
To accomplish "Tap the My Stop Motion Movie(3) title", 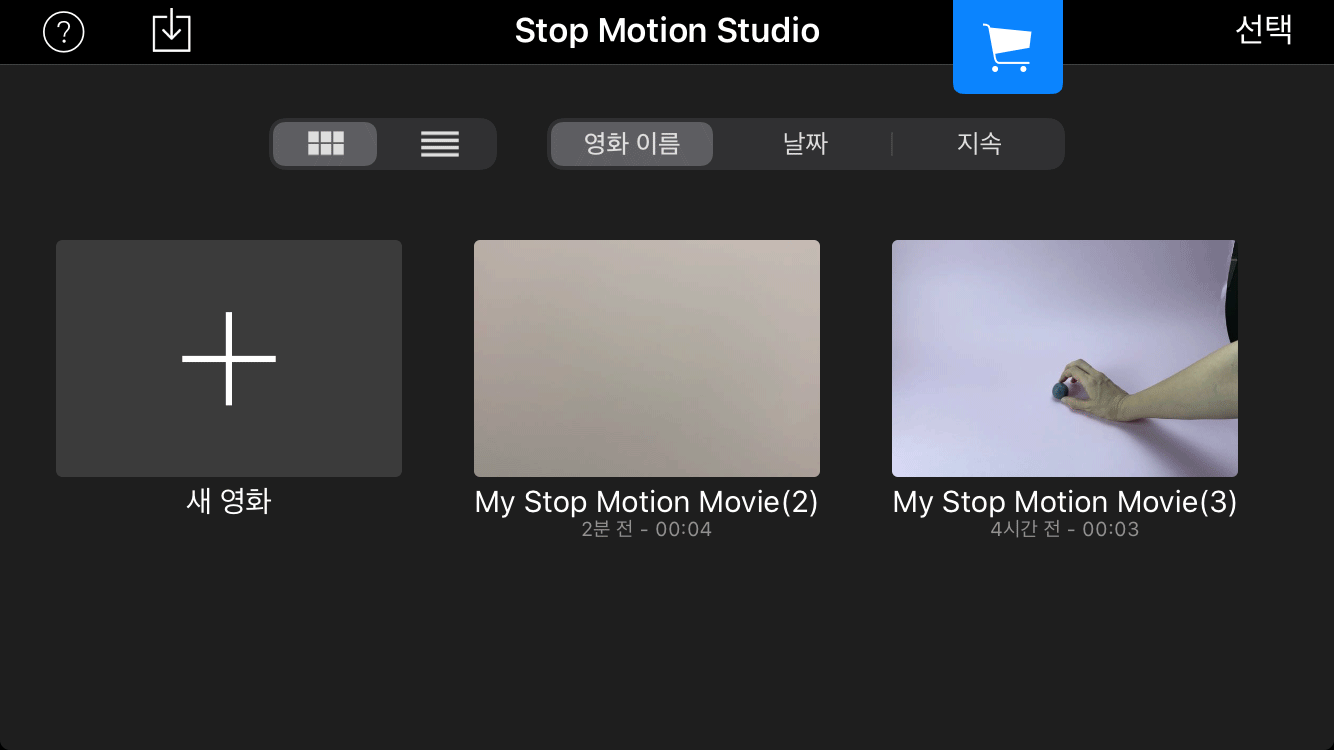I will (1065, 502).
